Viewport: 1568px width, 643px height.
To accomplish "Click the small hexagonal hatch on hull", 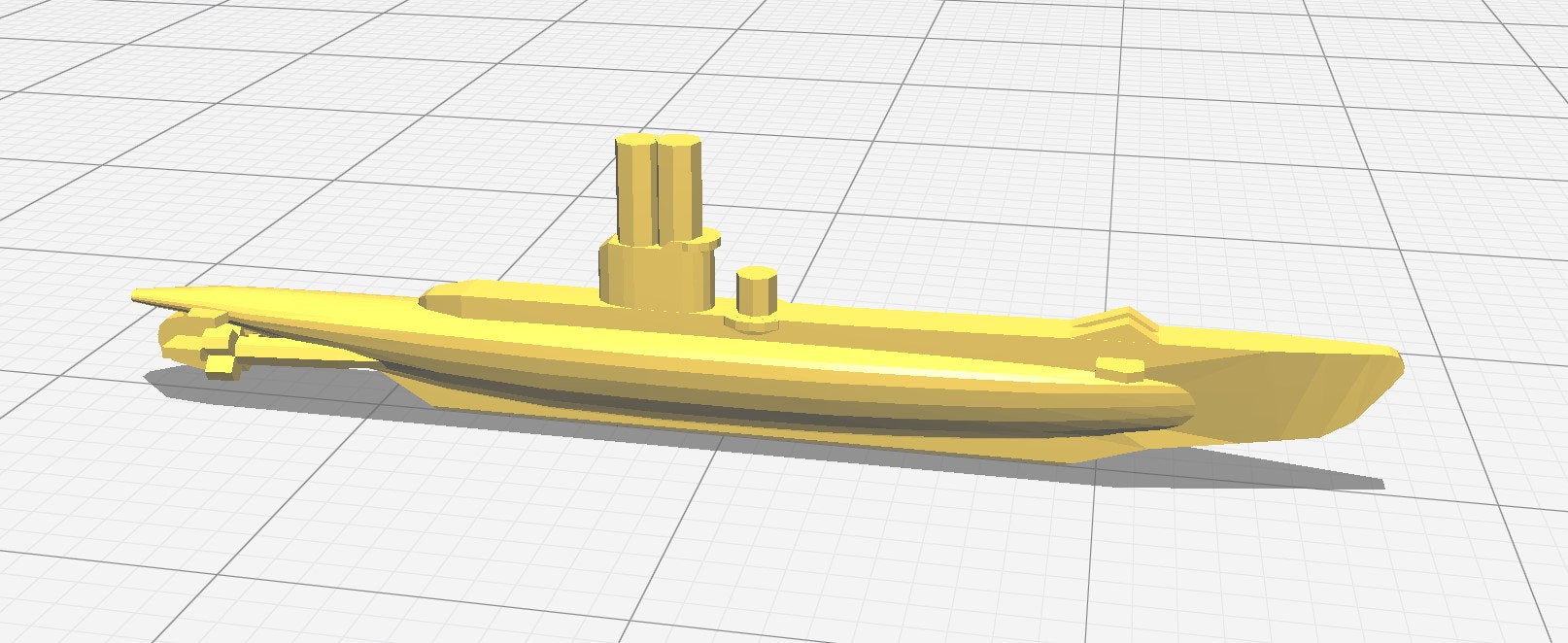I will tap(1120, 367).
